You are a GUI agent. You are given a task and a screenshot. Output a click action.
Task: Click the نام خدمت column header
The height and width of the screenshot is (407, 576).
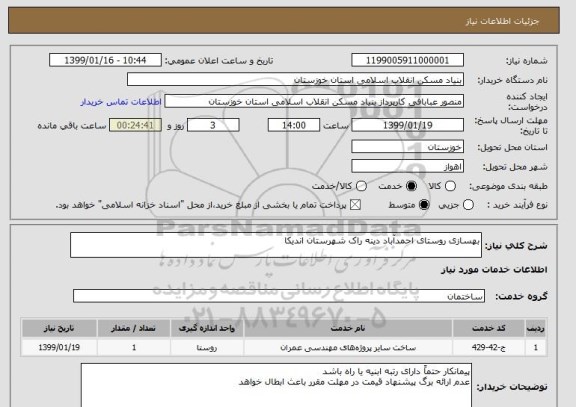[x=348, y=328]
